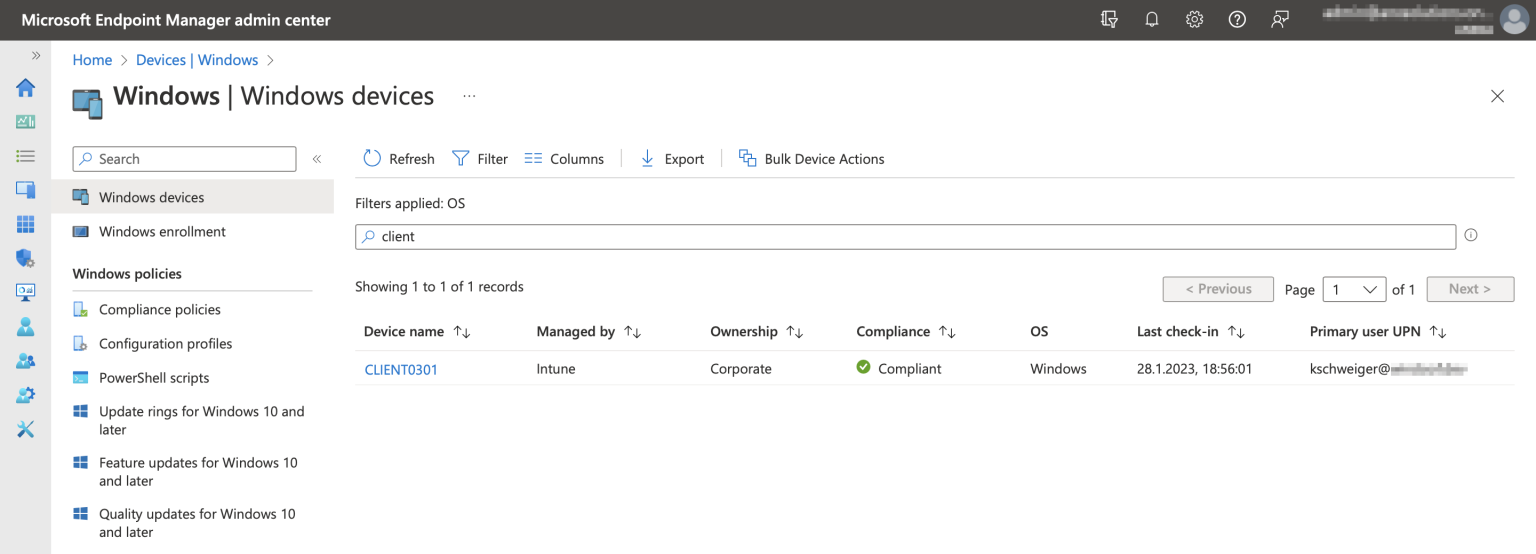Open notifications bell in header

tap(1151, 20)
